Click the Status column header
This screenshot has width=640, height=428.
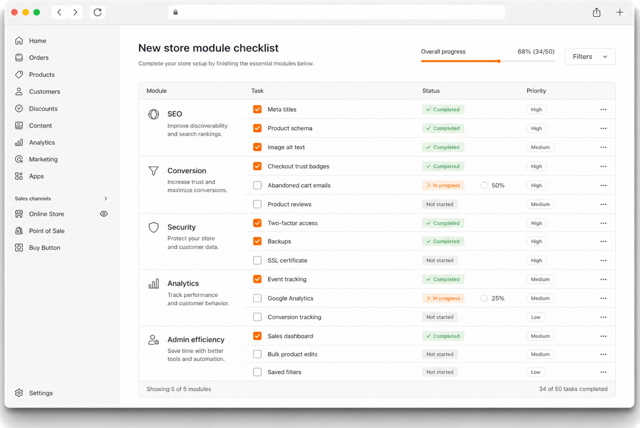point(431,91)
